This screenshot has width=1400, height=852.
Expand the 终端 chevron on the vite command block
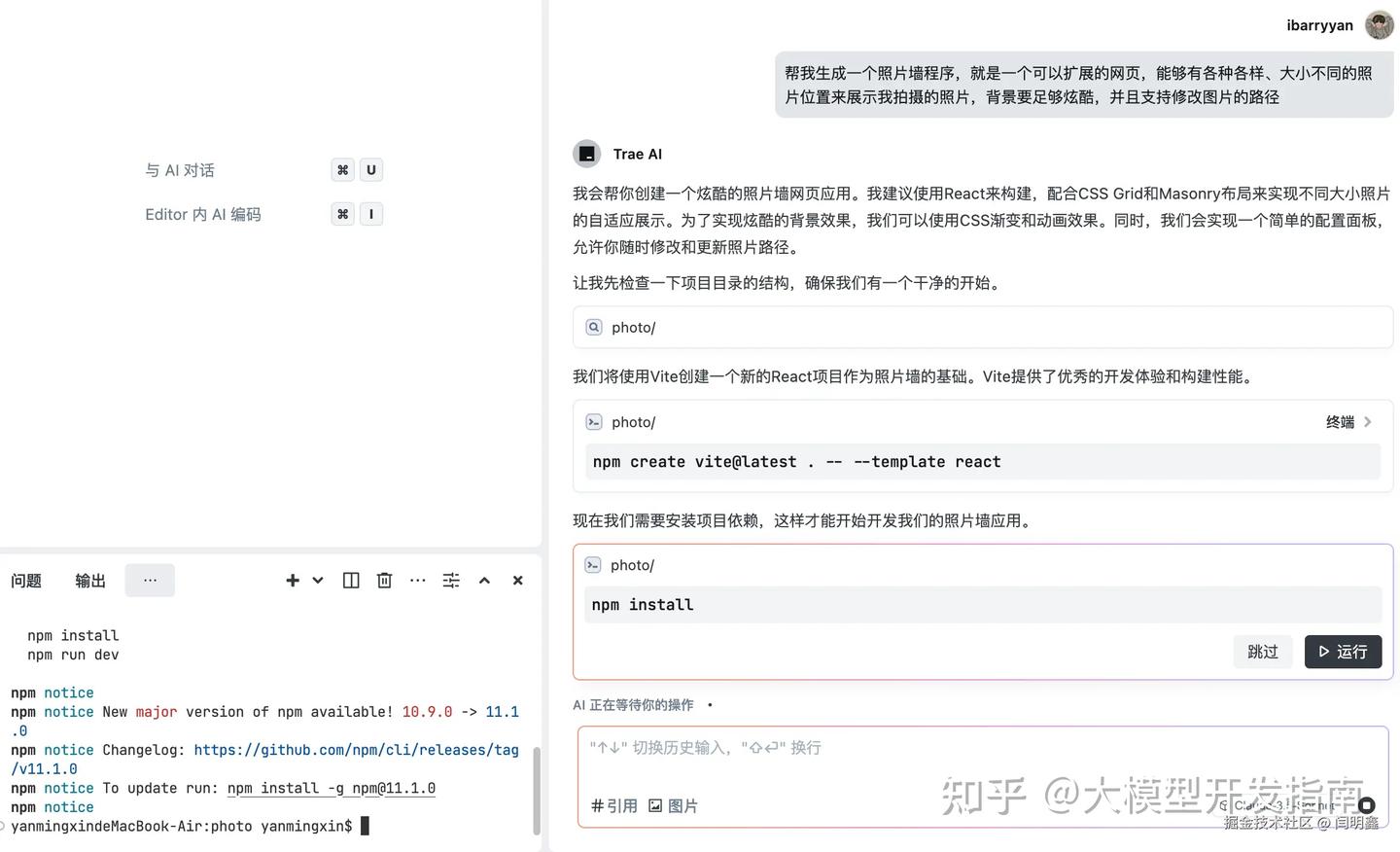click(1367, 421)
